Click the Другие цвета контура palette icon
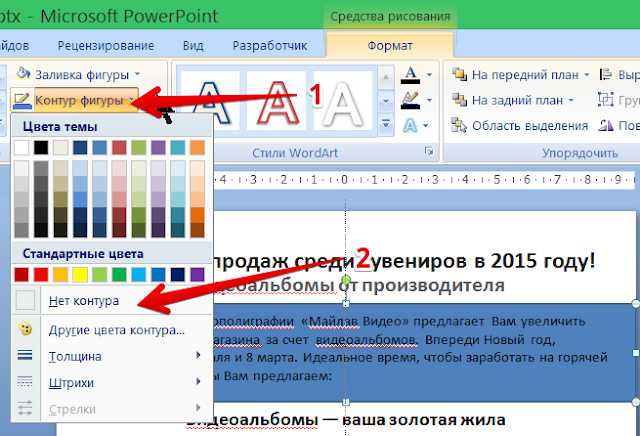 point(25,329)
